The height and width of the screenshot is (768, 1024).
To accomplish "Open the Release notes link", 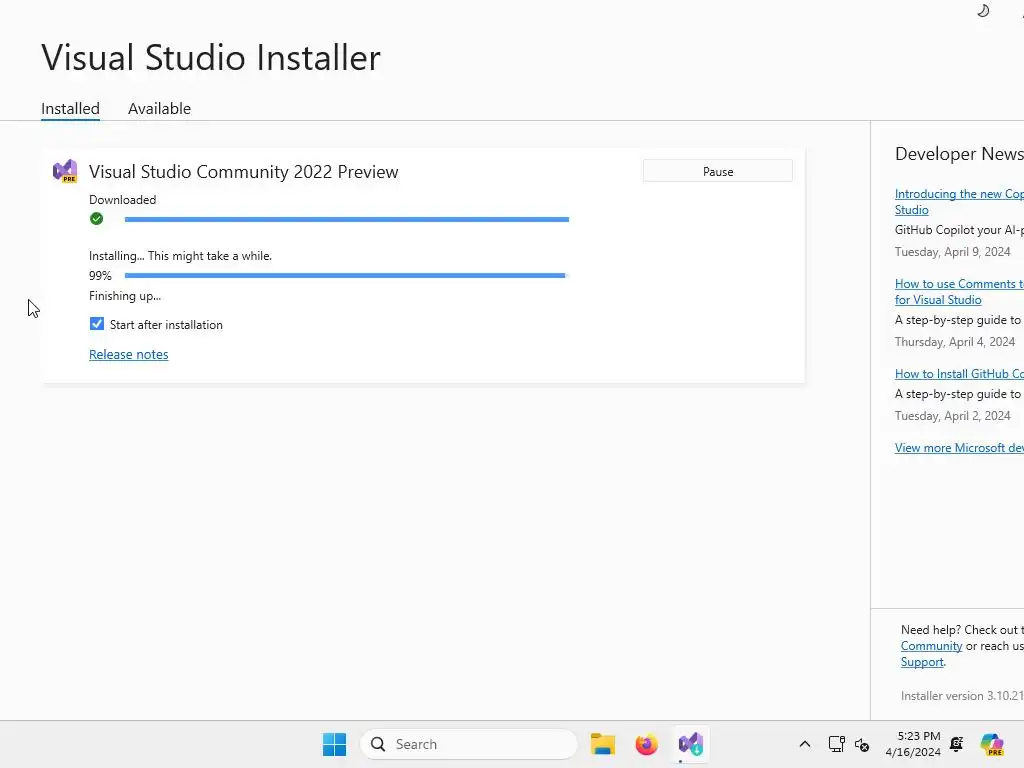I will tap(129, 354).
